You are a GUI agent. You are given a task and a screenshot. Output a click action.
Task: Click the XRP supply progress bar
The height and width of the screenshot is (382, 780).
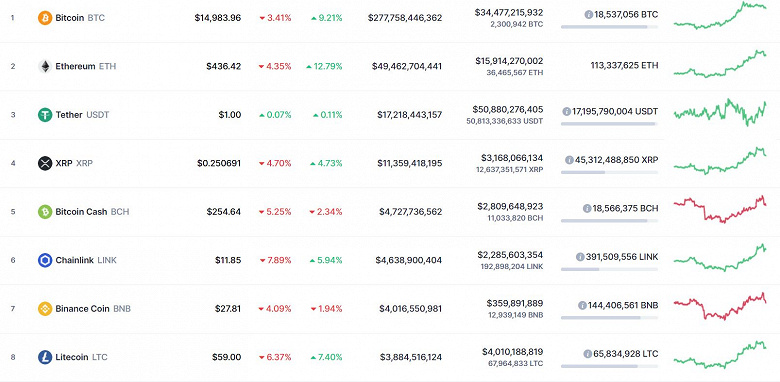[x=609, y=173]
